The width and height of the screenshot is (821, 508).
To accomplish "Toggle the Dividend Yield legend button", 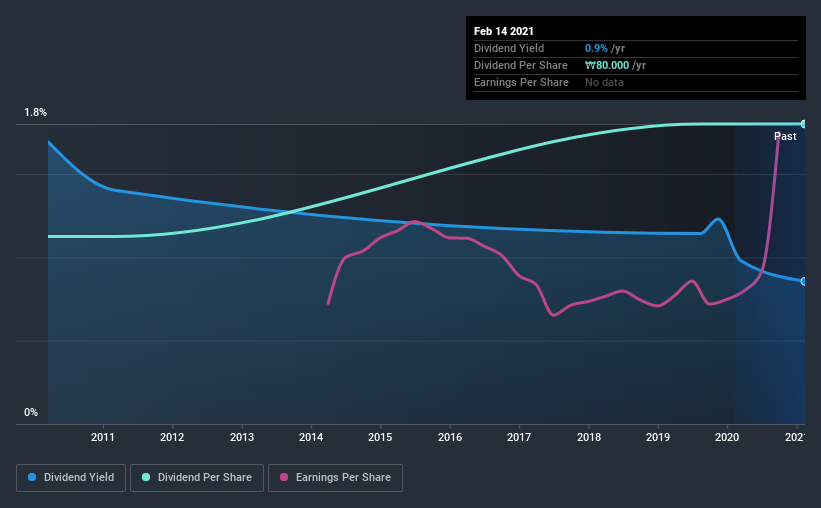I will coord(71,478).
